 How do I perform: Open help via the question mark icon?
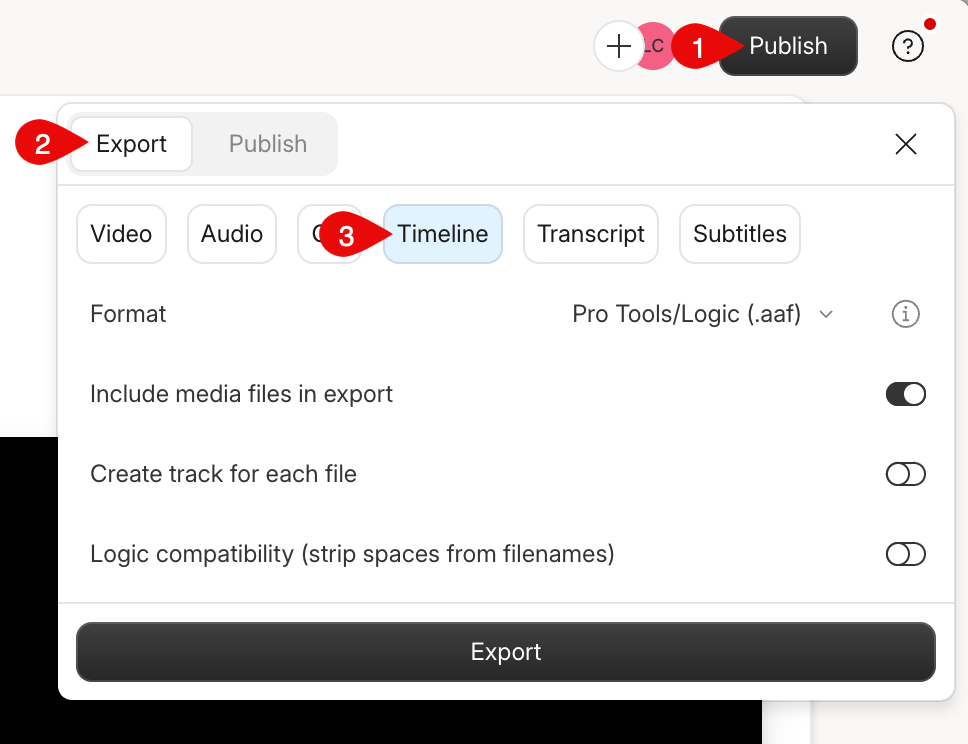pos(907,46)
